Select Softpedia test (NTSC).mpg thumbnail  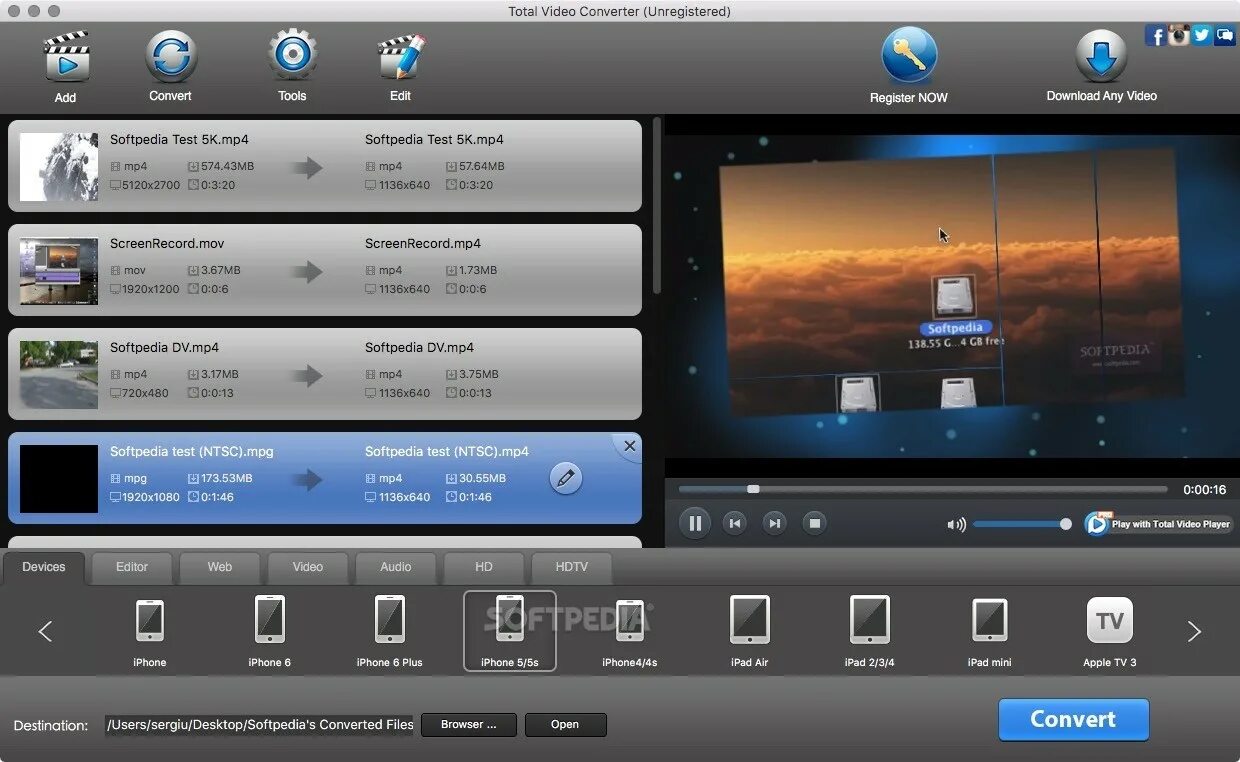(x=59, y=479)
